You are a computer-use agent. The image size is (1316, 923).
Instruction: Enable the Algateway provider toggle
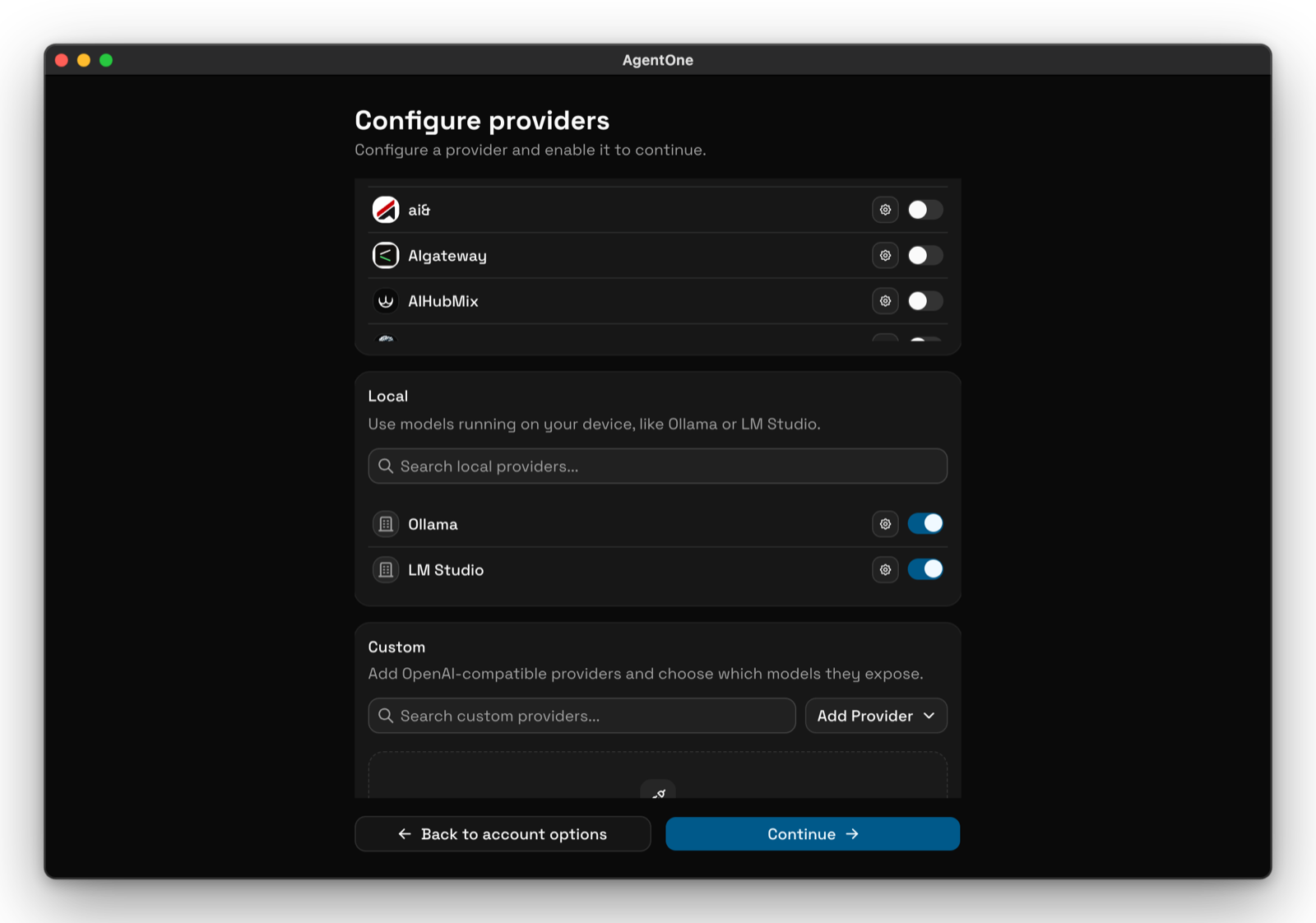[x=925, y=256]
